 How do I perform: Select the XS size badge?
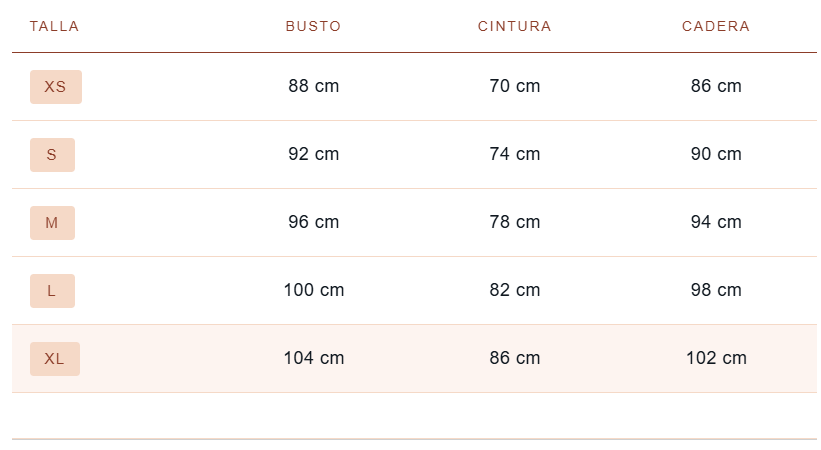click(x=56, y=87)
